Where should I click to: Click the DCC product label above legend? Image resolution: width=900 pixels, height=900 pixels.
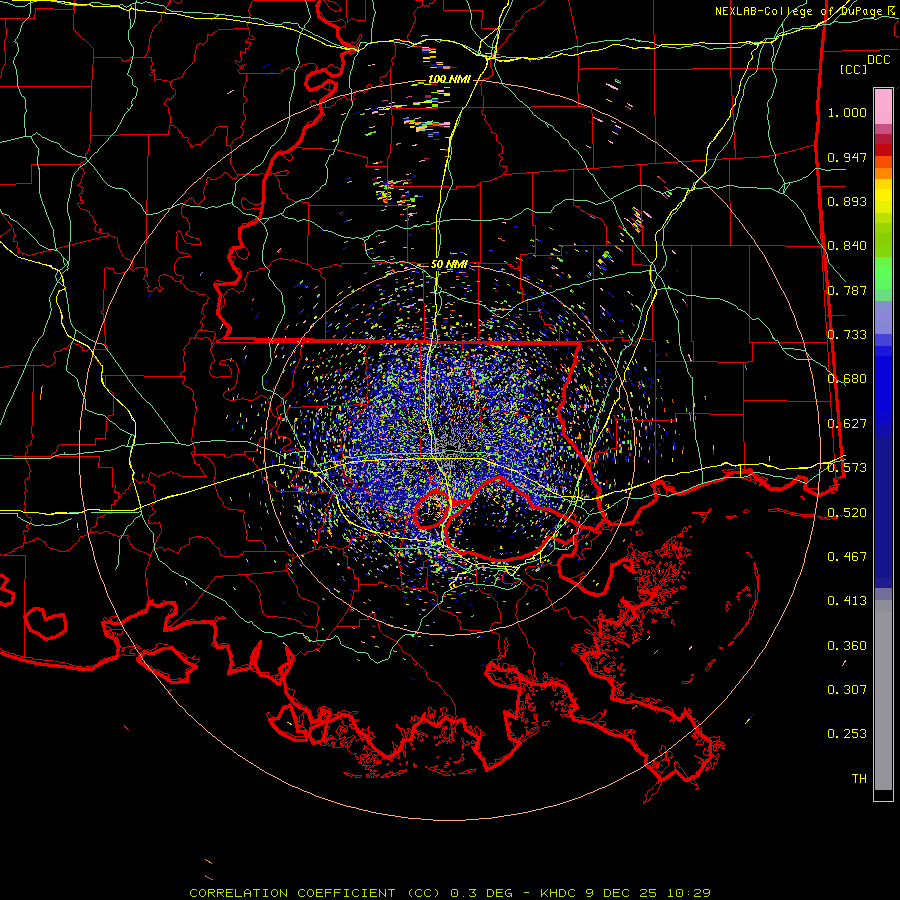coord(878,60)
